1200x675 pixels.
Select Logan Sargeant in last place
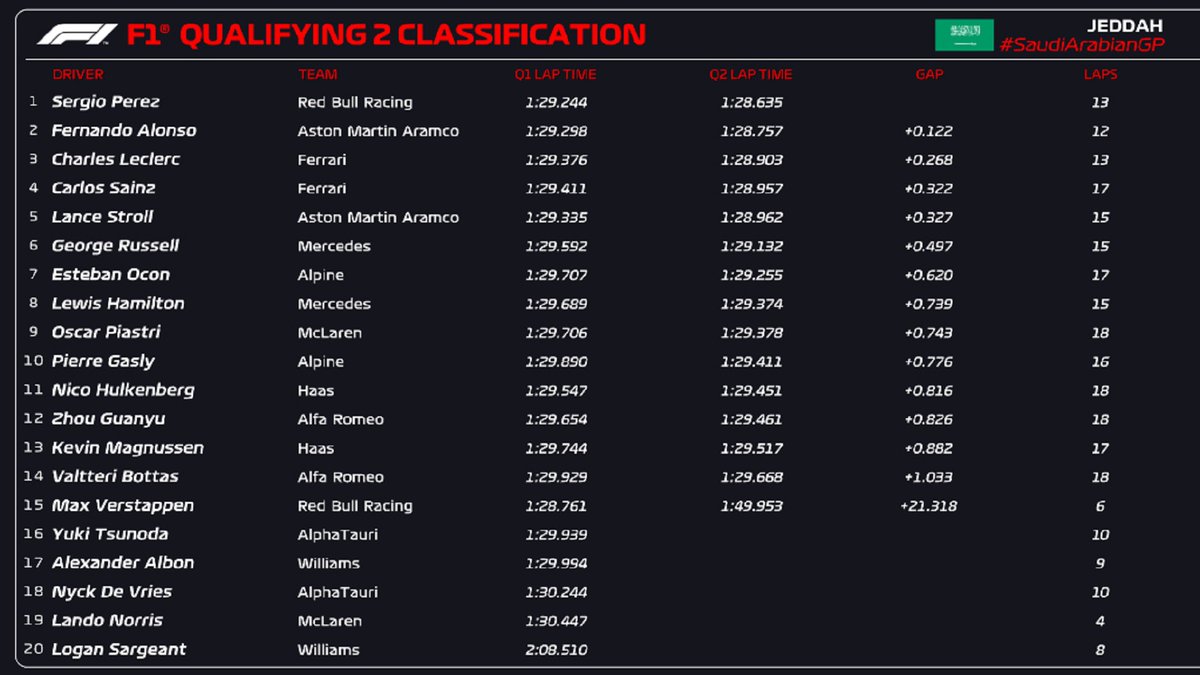pos(119,650)
